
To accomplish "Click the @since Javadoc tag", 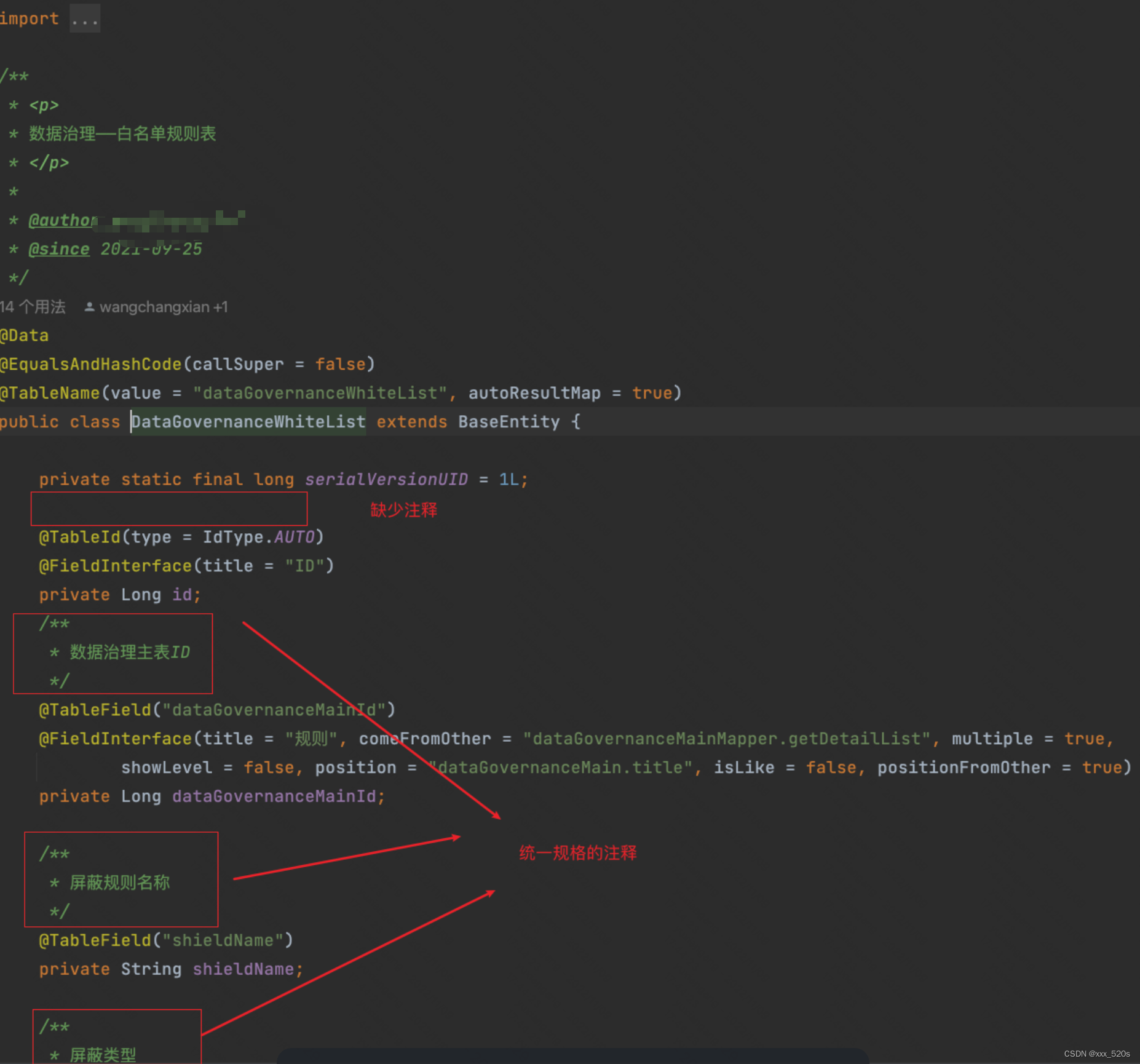I will [59, 249].
